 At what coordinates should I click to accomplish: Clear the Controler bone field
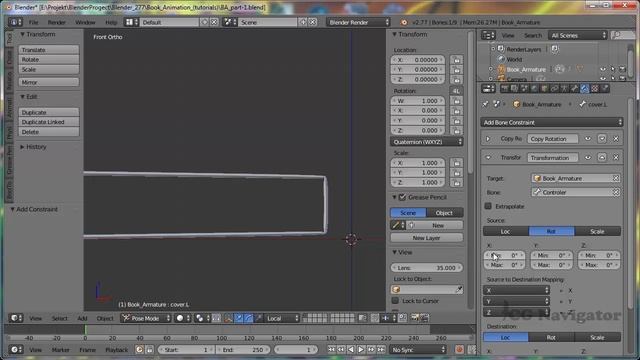616,192
